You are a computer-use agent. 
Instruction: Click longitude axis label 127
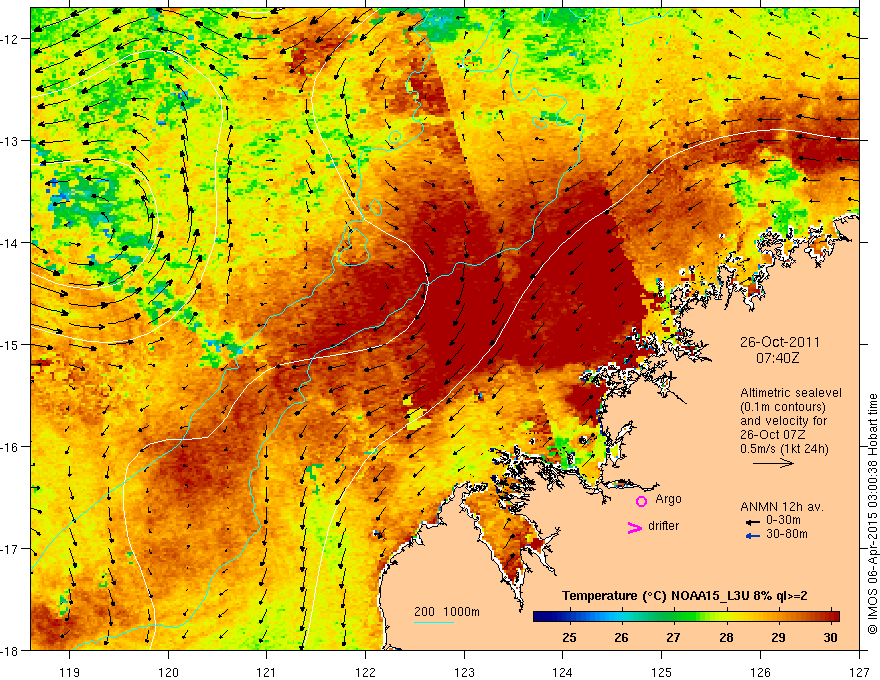coord(859,673)
